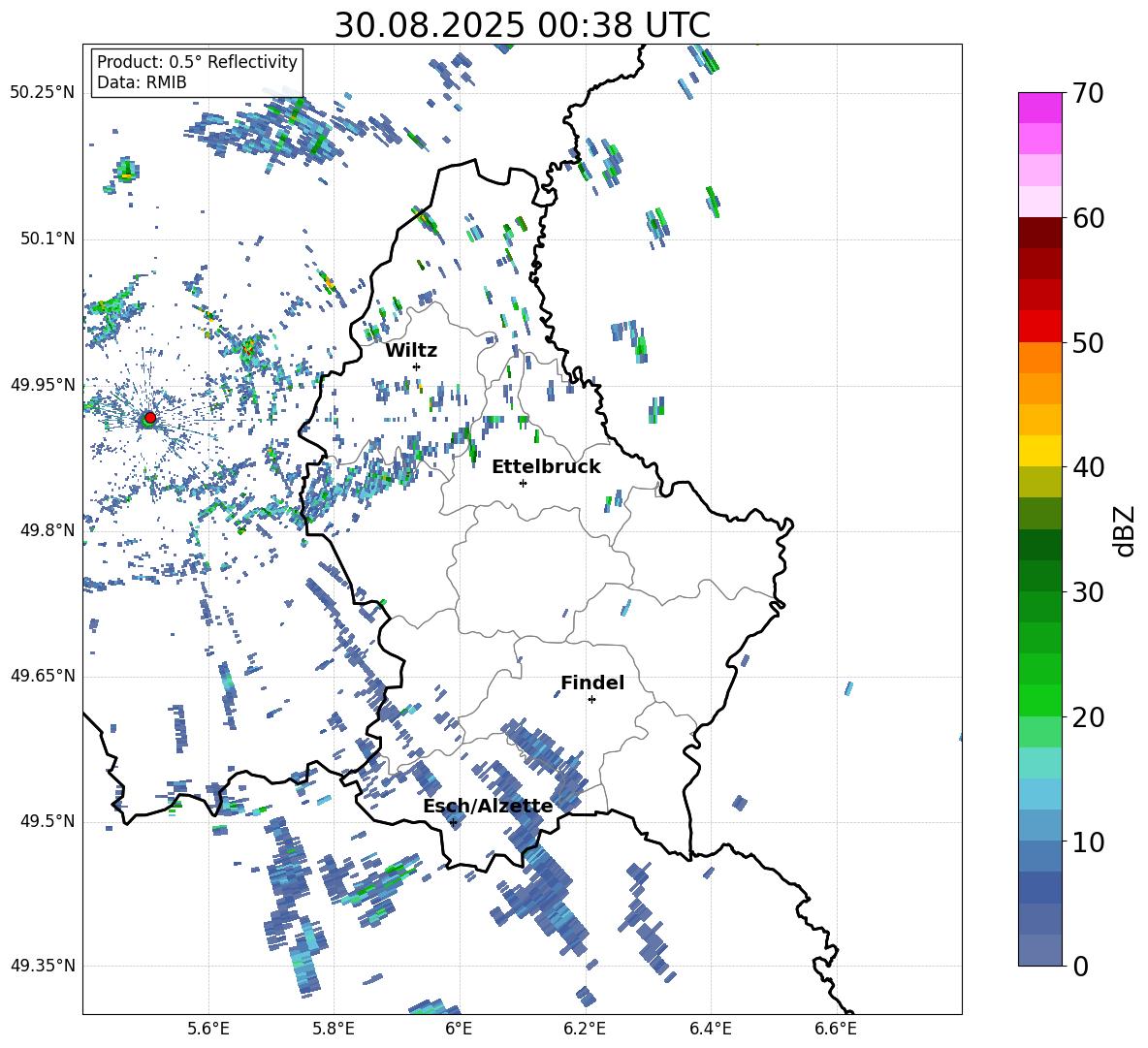1148x1048 pixels.
Task: Click the 6.6°E longitude label
Action: (836, 1030)
